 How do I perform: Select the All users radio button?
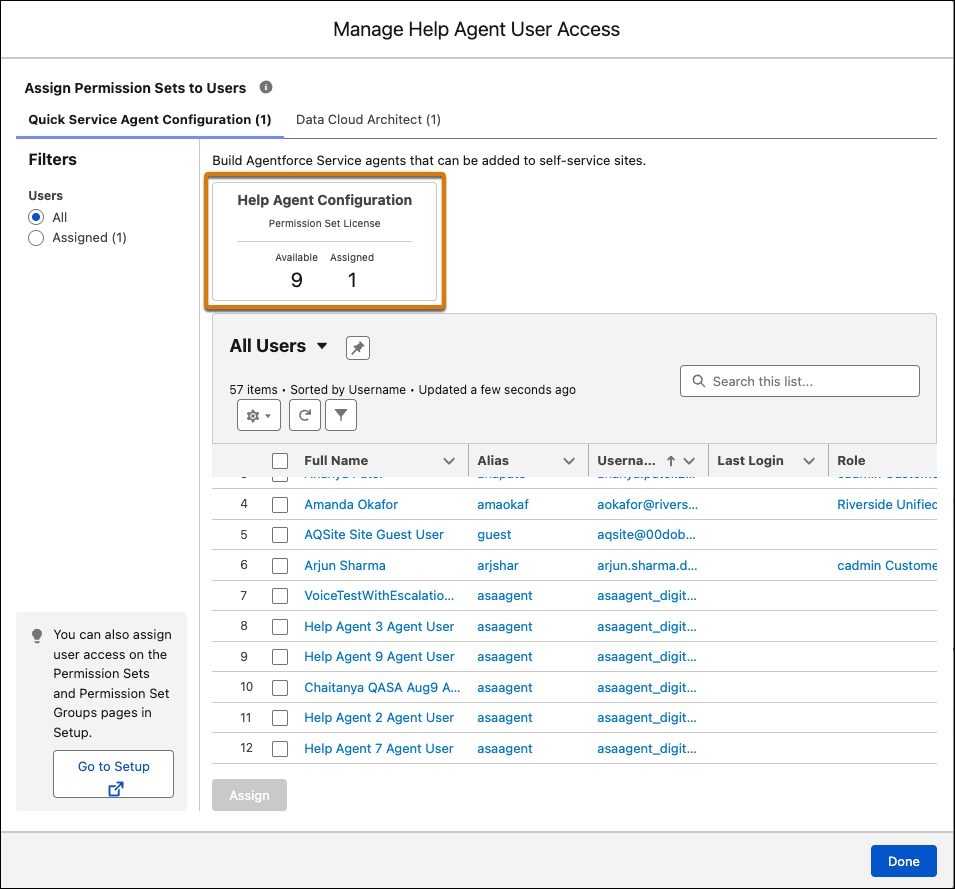[36, 217]
